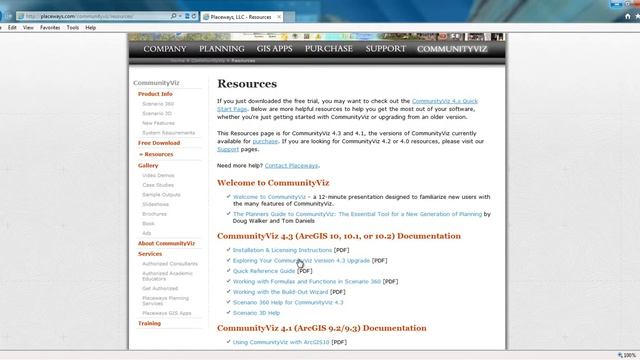Click the Contact Placeways link
This screenshot has width=640, height=360.
coord(291,166)
